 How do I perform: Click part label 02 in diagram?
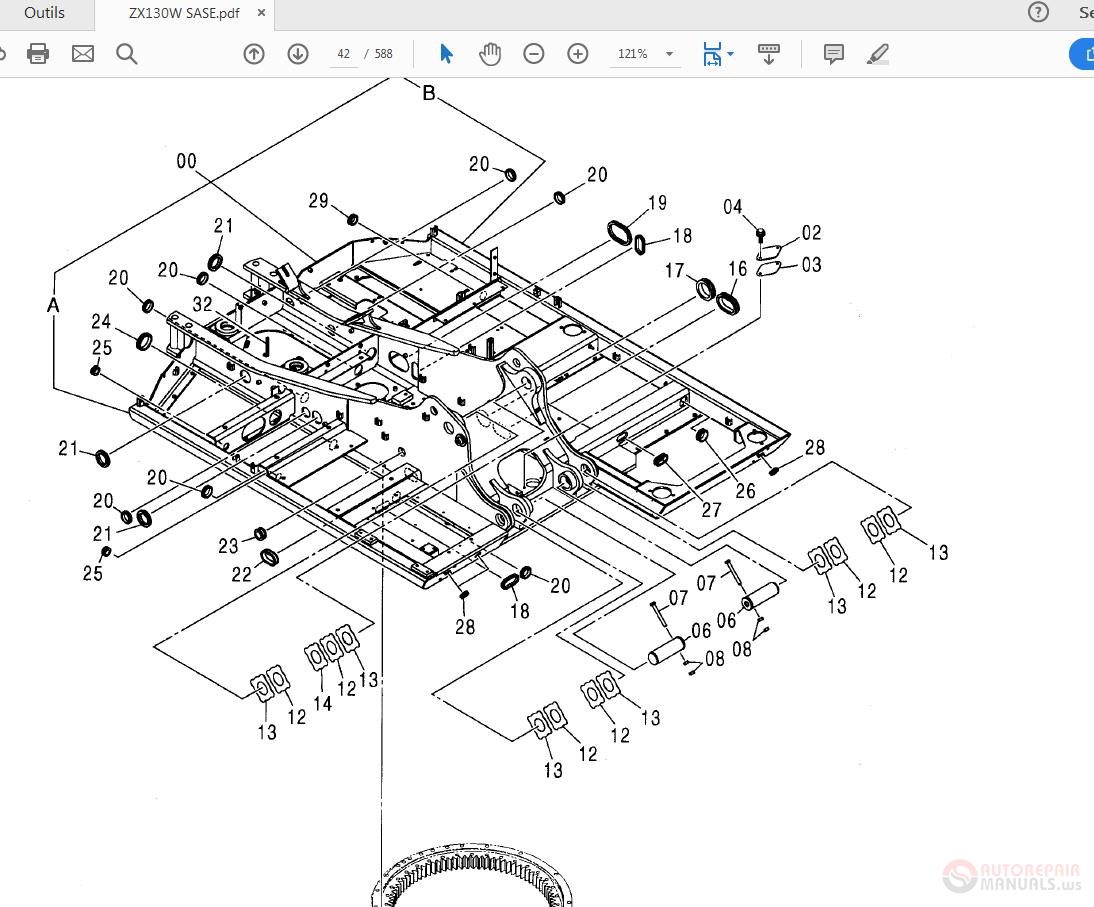811,233
